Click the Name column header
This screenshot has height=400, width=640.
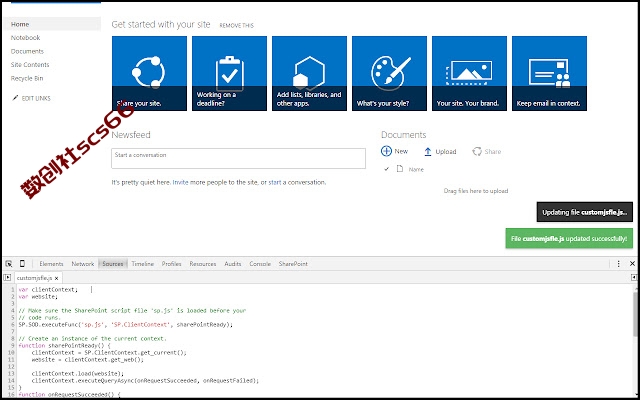point(416,169)
